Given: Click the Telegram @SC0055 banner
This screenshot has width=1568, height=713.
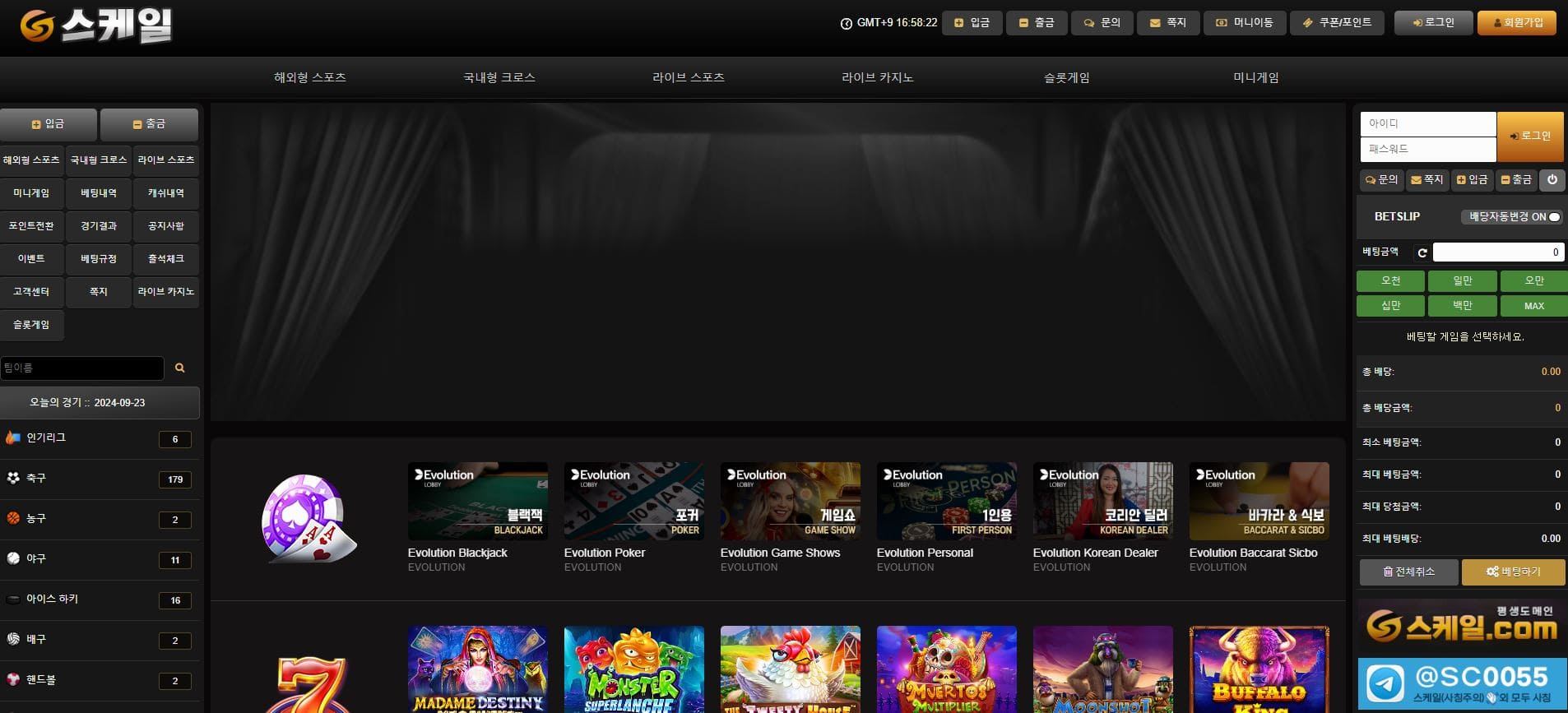Looking at the screenshot, I should tap(1462, 683).
